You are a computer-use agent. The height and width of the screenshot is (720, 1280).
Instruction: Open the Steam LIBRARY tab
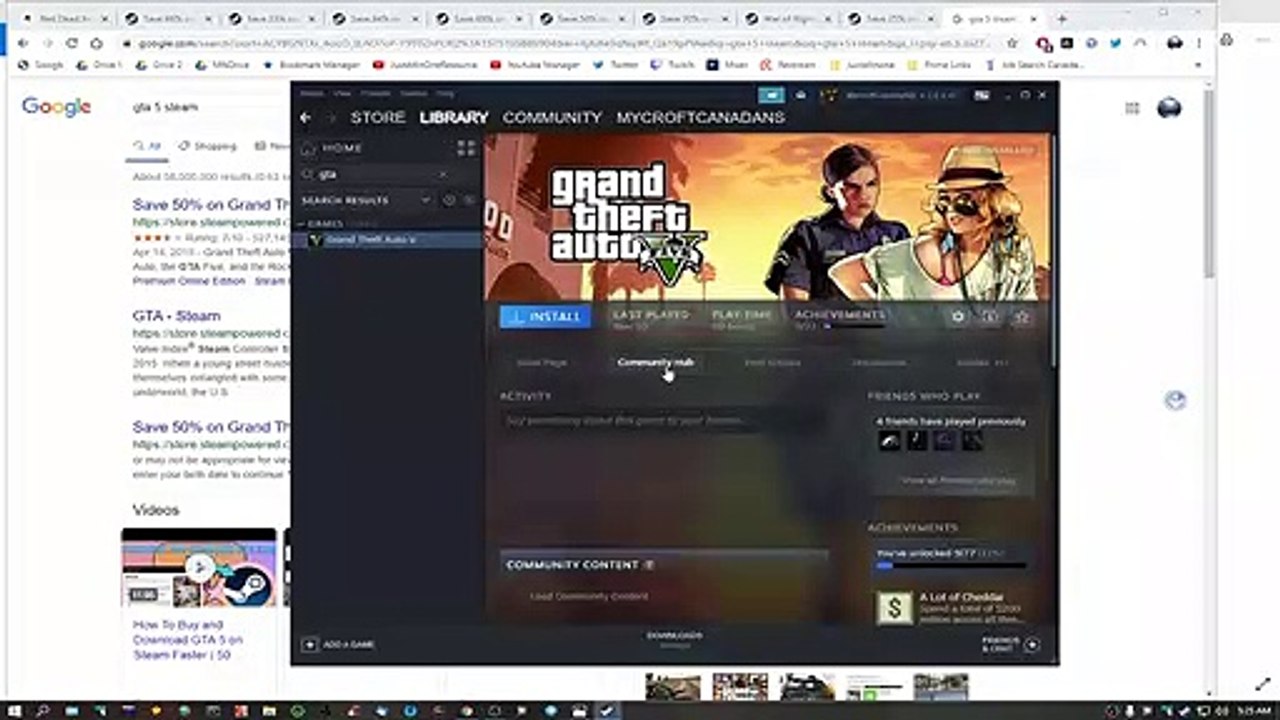tap(454, 118)
